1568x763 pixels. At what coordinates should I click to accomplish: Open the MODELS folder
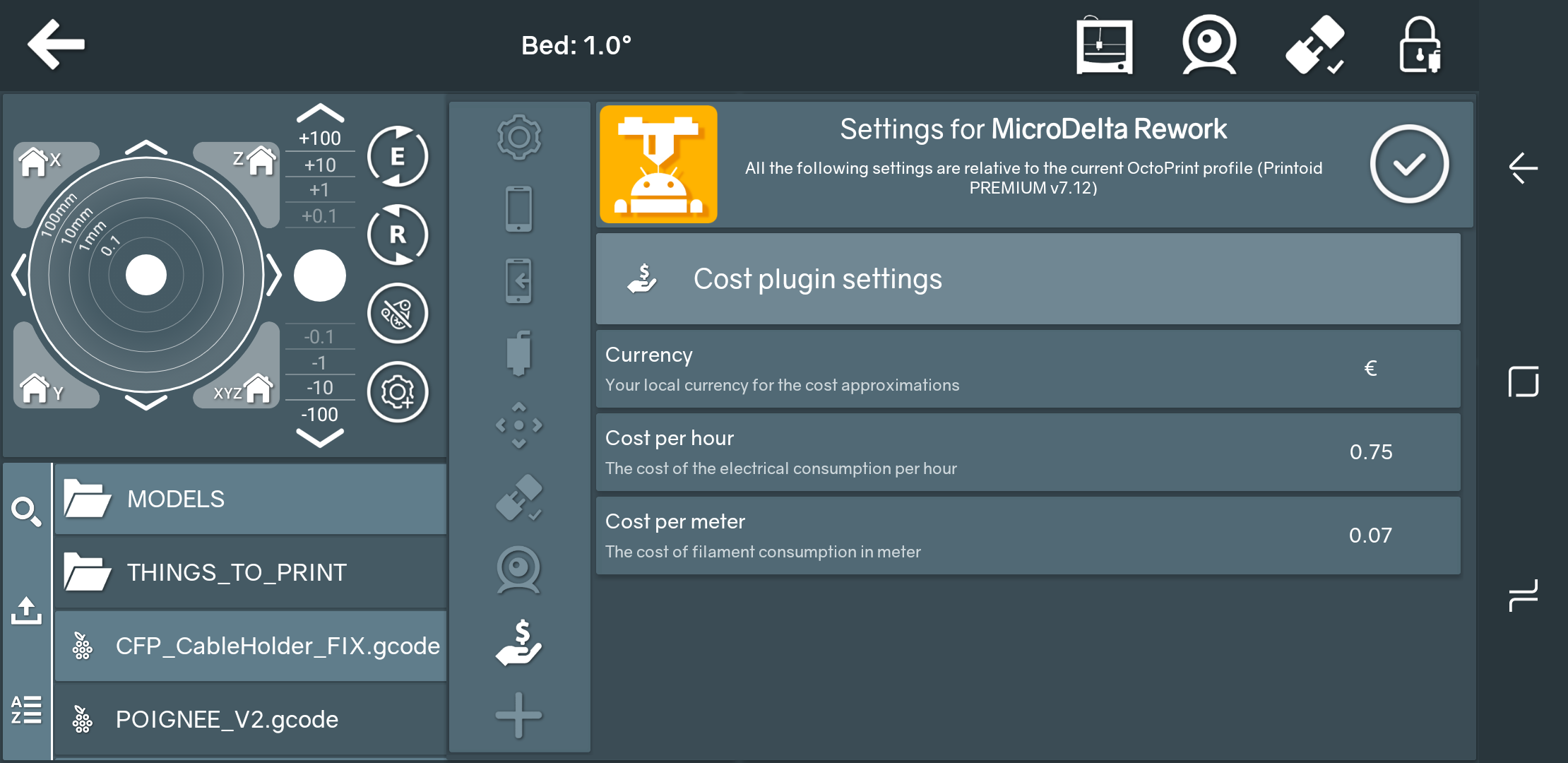coord(250,499)
